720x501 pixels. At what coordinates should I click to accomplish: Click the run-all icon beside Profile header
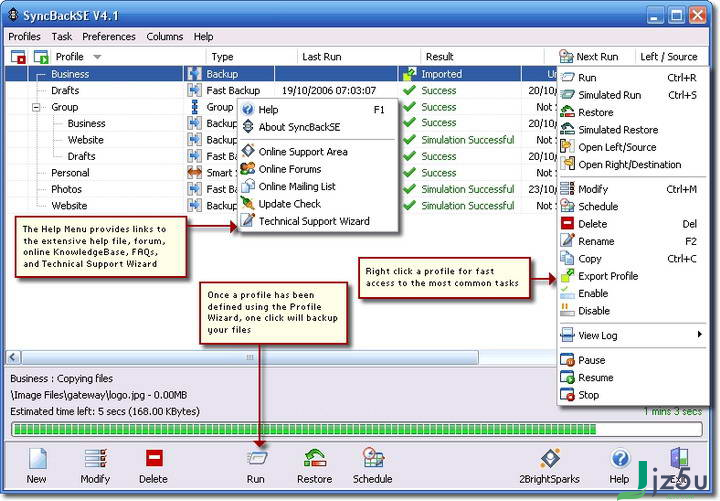point(40,57)
